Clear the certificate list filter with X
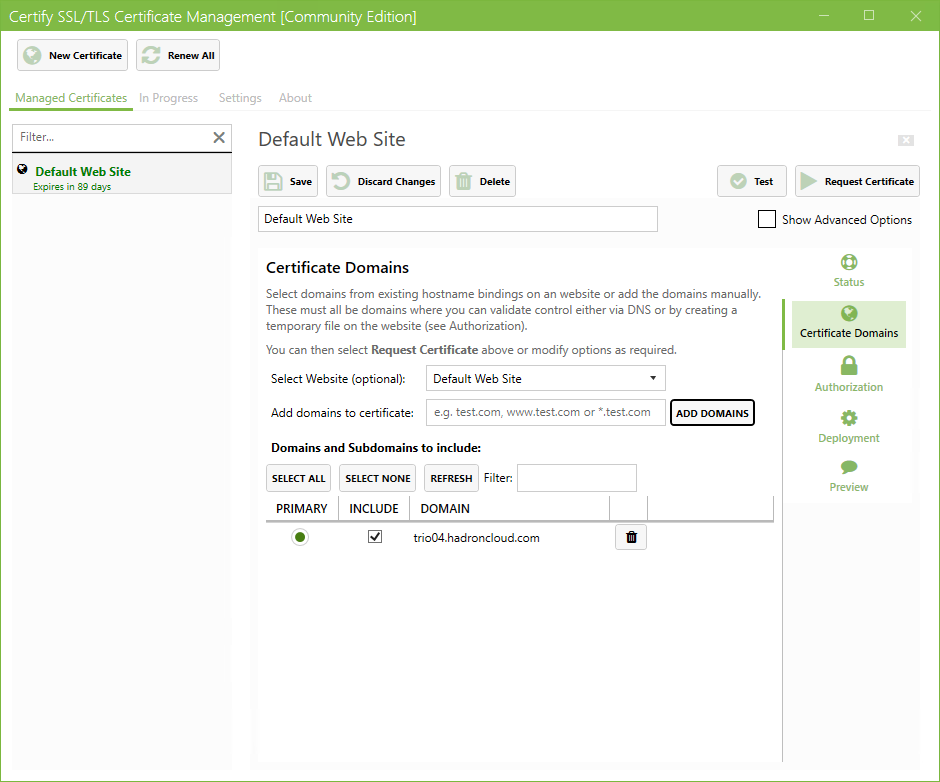 pos(219,137)
